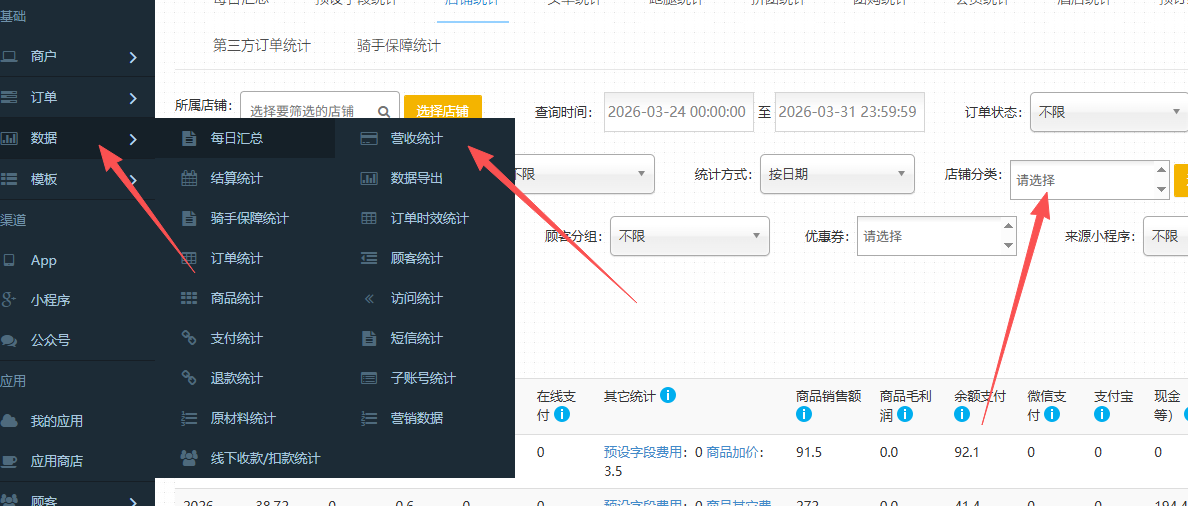Click the cloud icon for 我的应用
1188x506 pixels.
click(10, 421)
